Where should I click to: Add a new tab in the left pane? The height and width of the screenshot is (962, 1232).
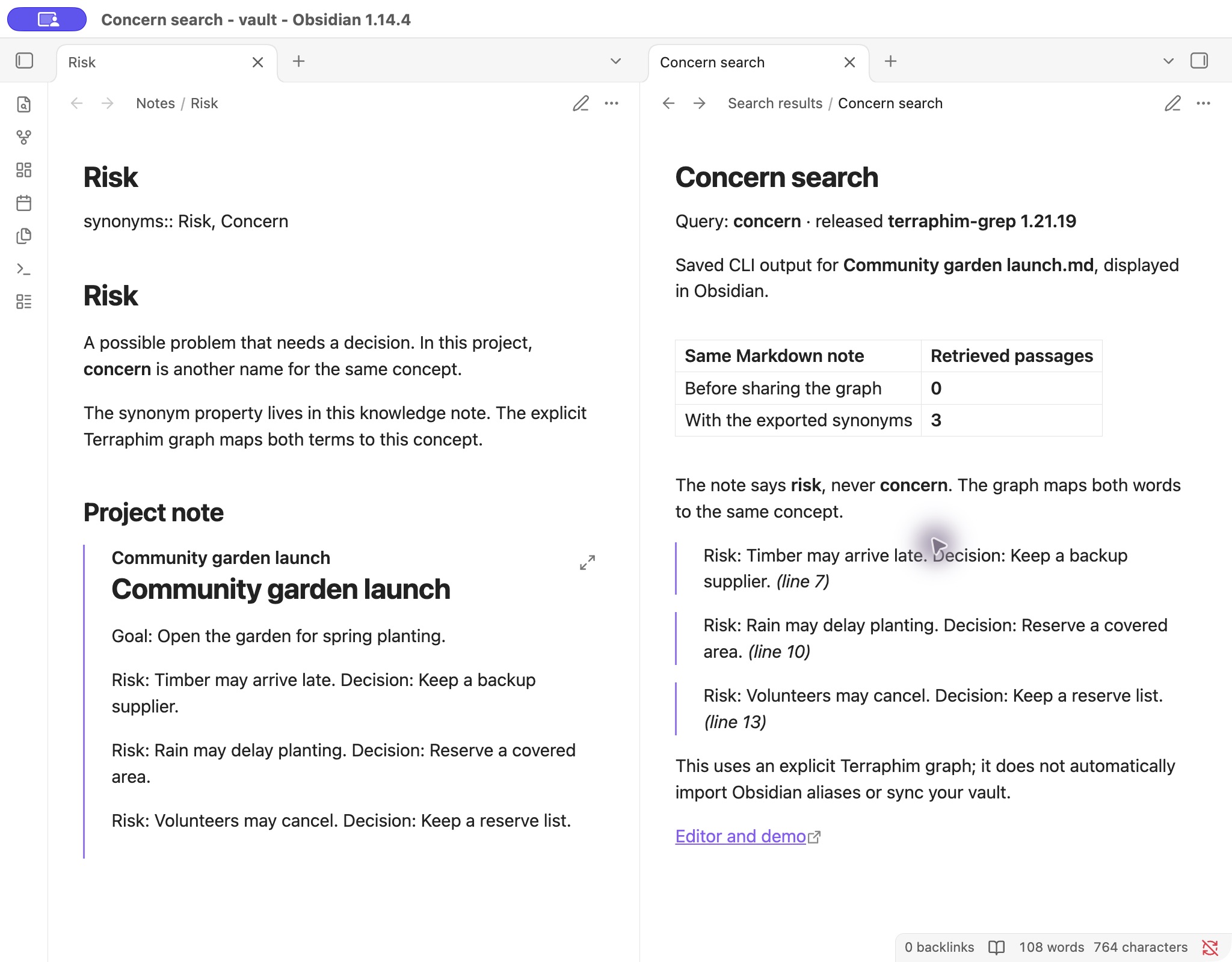coord(299,61)
